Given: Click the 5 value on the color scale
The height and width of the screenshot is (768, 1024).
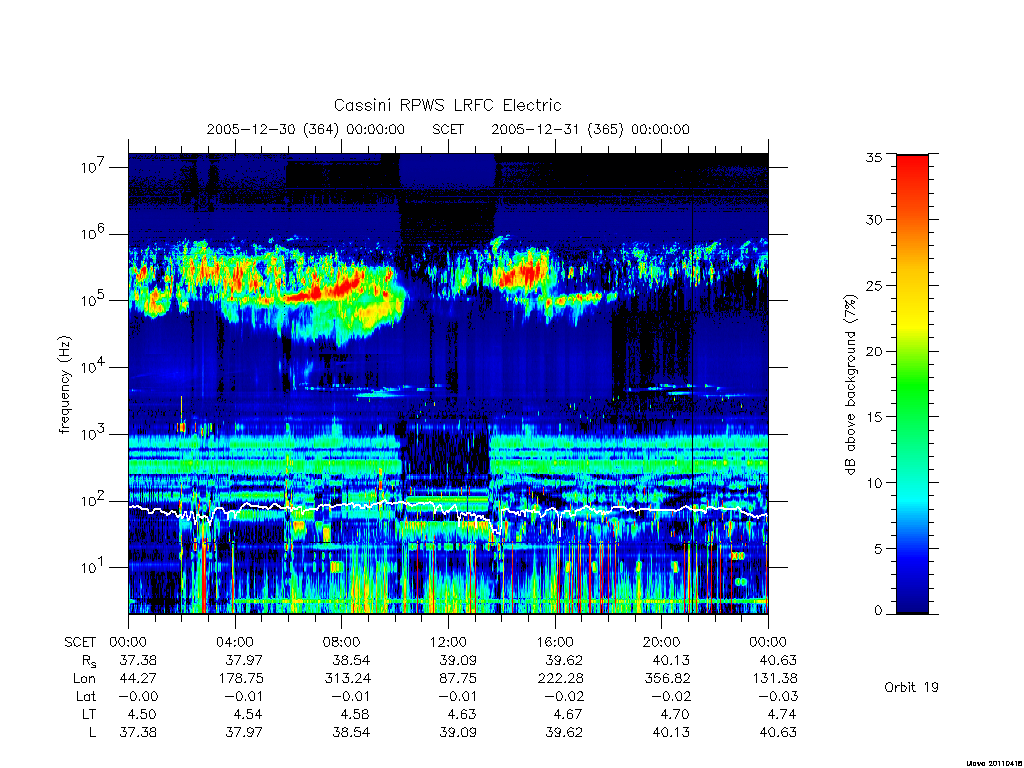Looking at the screenshot, I should tap(878, 549).
